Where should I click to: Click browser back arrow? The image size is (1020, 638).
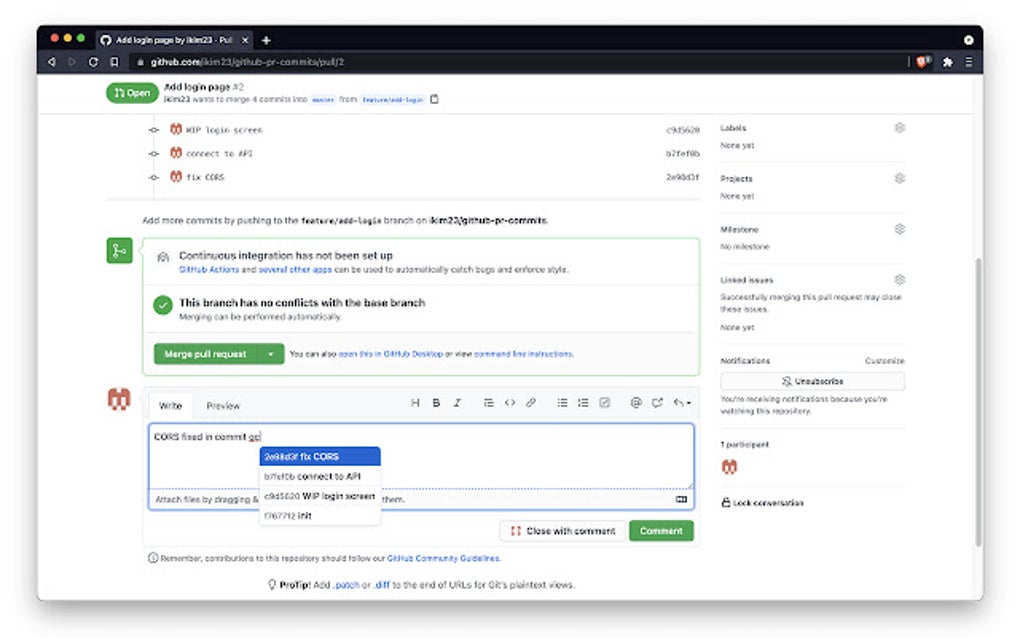pyautogui.click(x=52, y=62)
